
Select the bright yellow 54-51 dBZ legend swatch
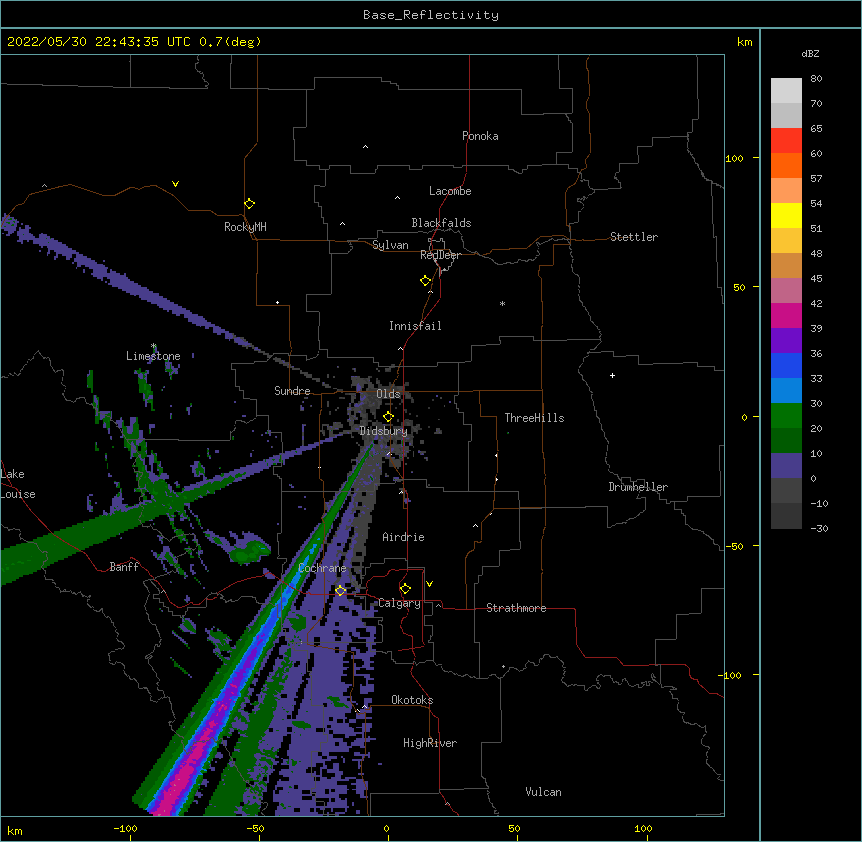(786, 215)
